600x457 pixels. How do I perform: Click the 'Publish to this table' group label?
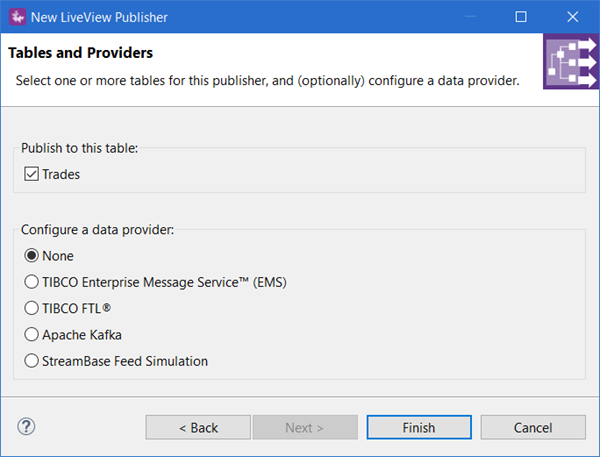click(79, 148)
